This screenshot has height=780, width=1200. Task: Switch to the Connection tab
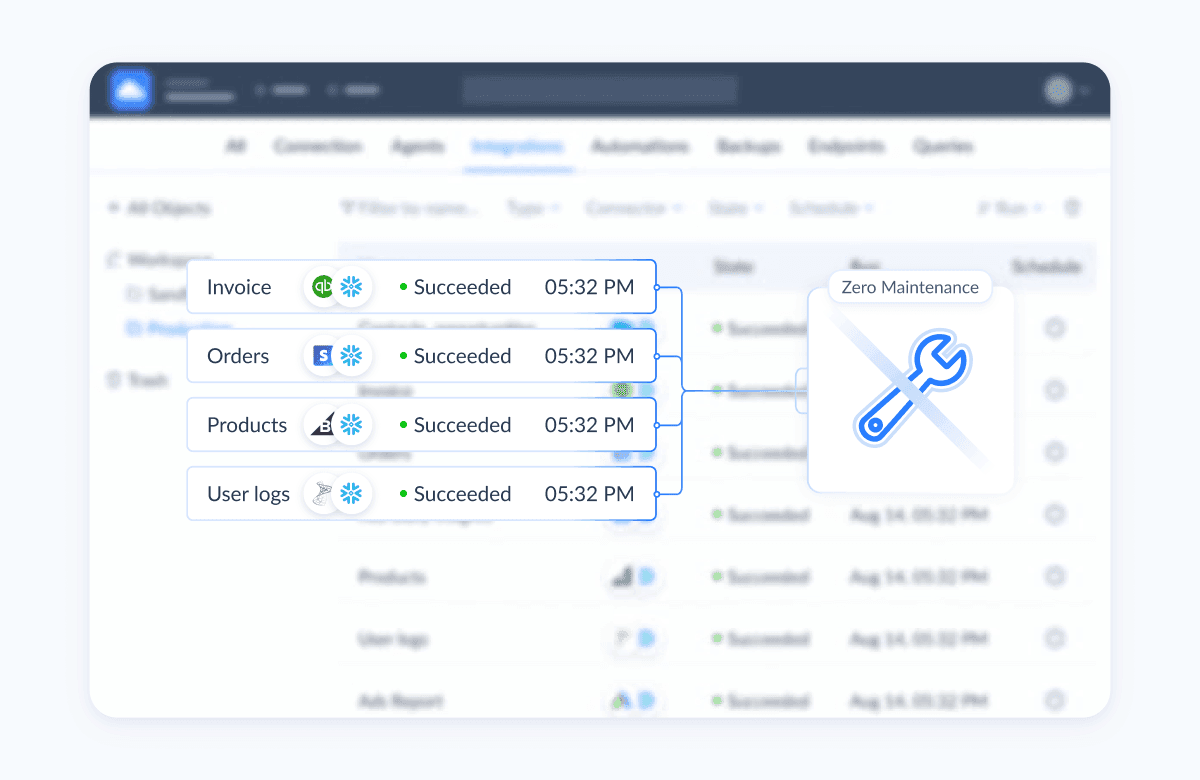(x=318, y=146)
